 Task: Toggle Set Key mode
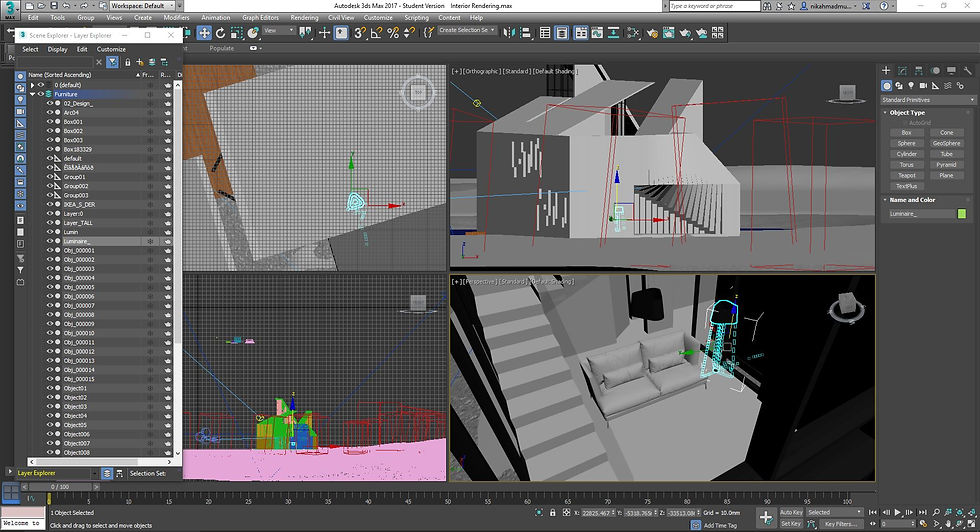pyautogui.click(x=791, y=524)
